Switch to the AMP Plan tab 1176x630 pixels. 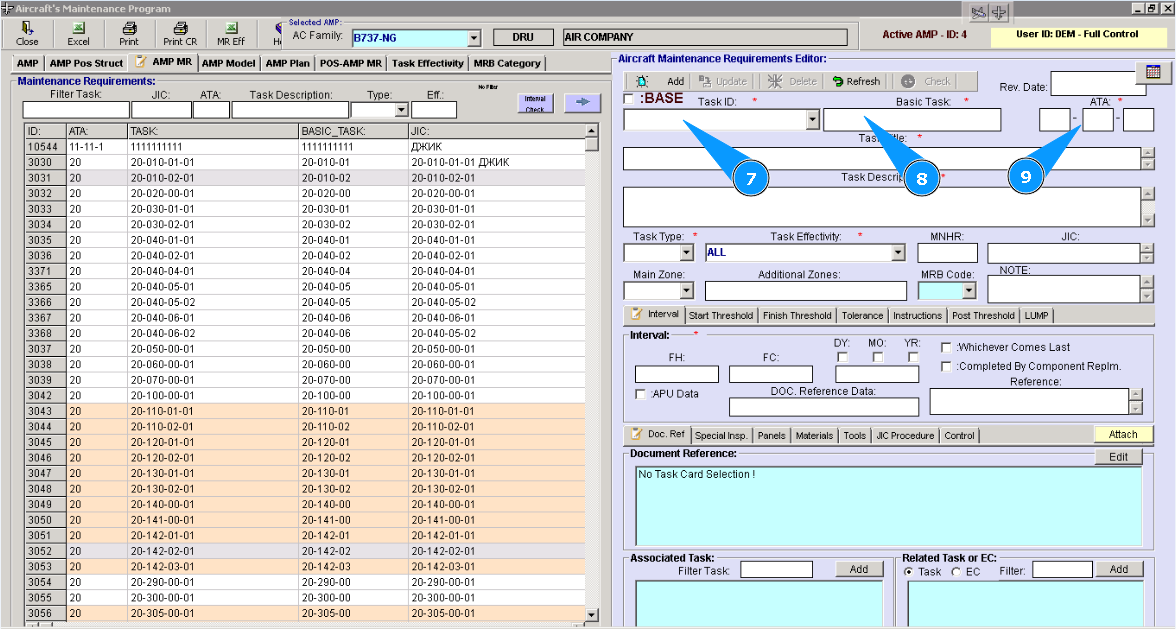(x=287, y=63)
